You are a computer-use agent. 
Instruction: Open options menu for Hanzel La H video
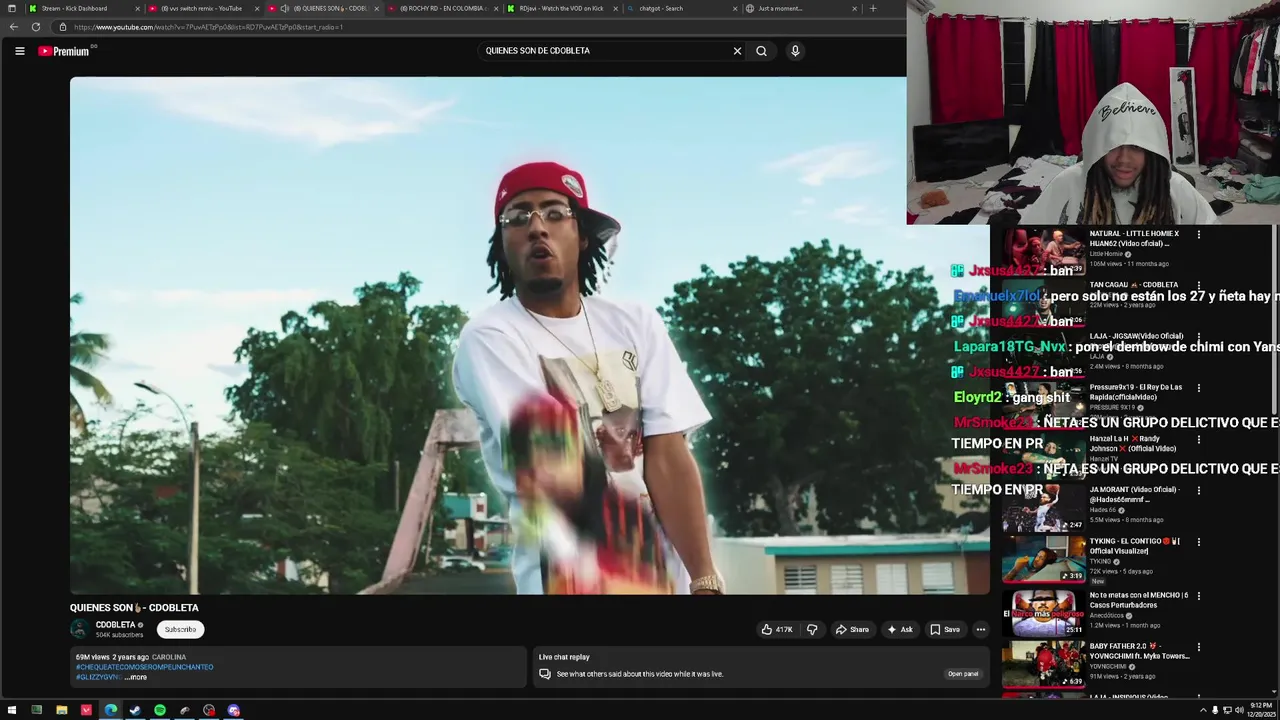(x=1199, y=439)
